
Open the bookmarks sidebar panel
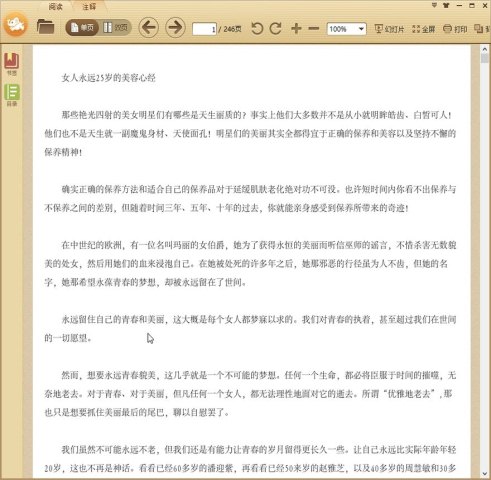(12, 63)
